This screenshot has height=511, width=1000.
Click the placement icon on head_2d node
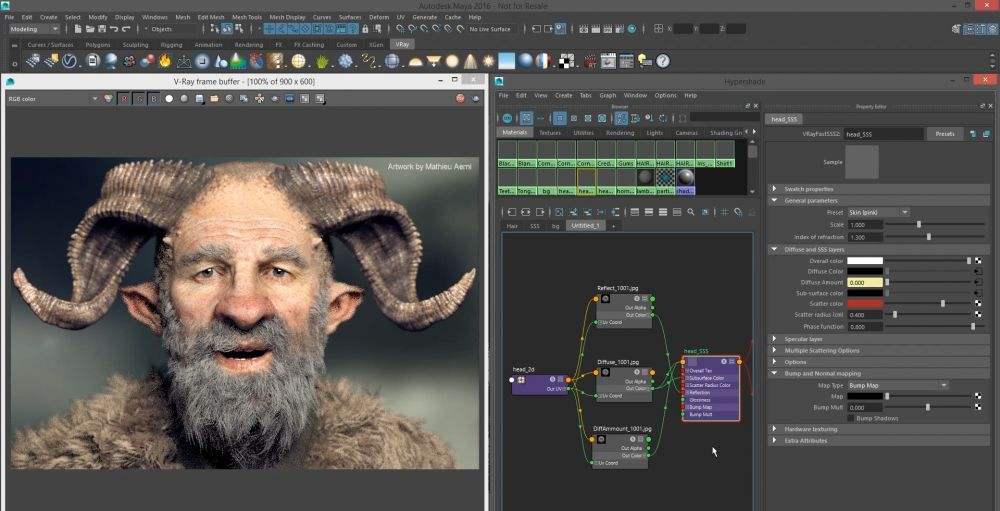coord(520,380)
